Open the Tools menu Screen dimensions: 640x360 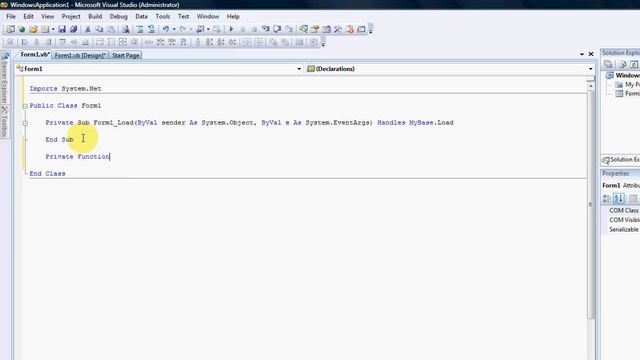162,16
